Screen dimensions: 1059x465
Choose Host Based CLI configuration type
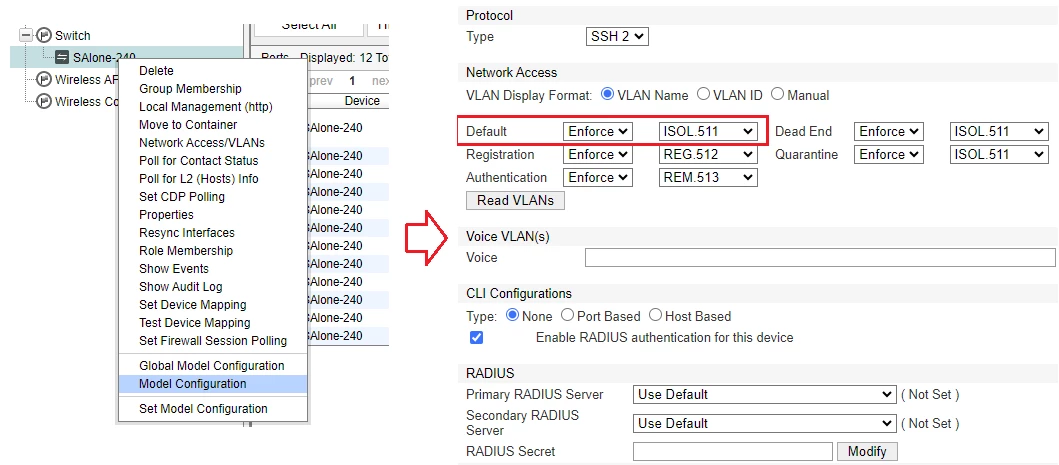655,315
